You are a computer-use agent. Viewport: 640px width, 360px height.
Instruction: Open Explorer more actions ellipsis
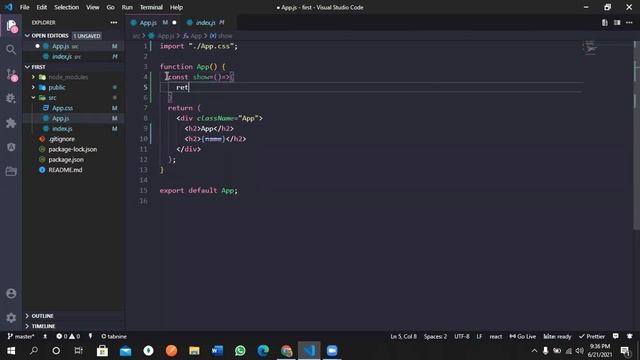pos(114,22)
